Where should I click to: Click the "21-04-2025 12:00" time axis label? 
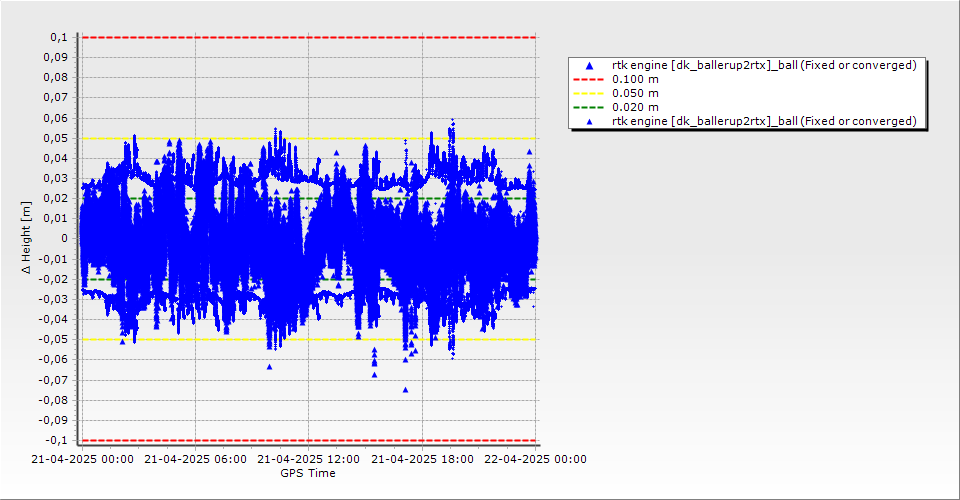coord(309,459)
